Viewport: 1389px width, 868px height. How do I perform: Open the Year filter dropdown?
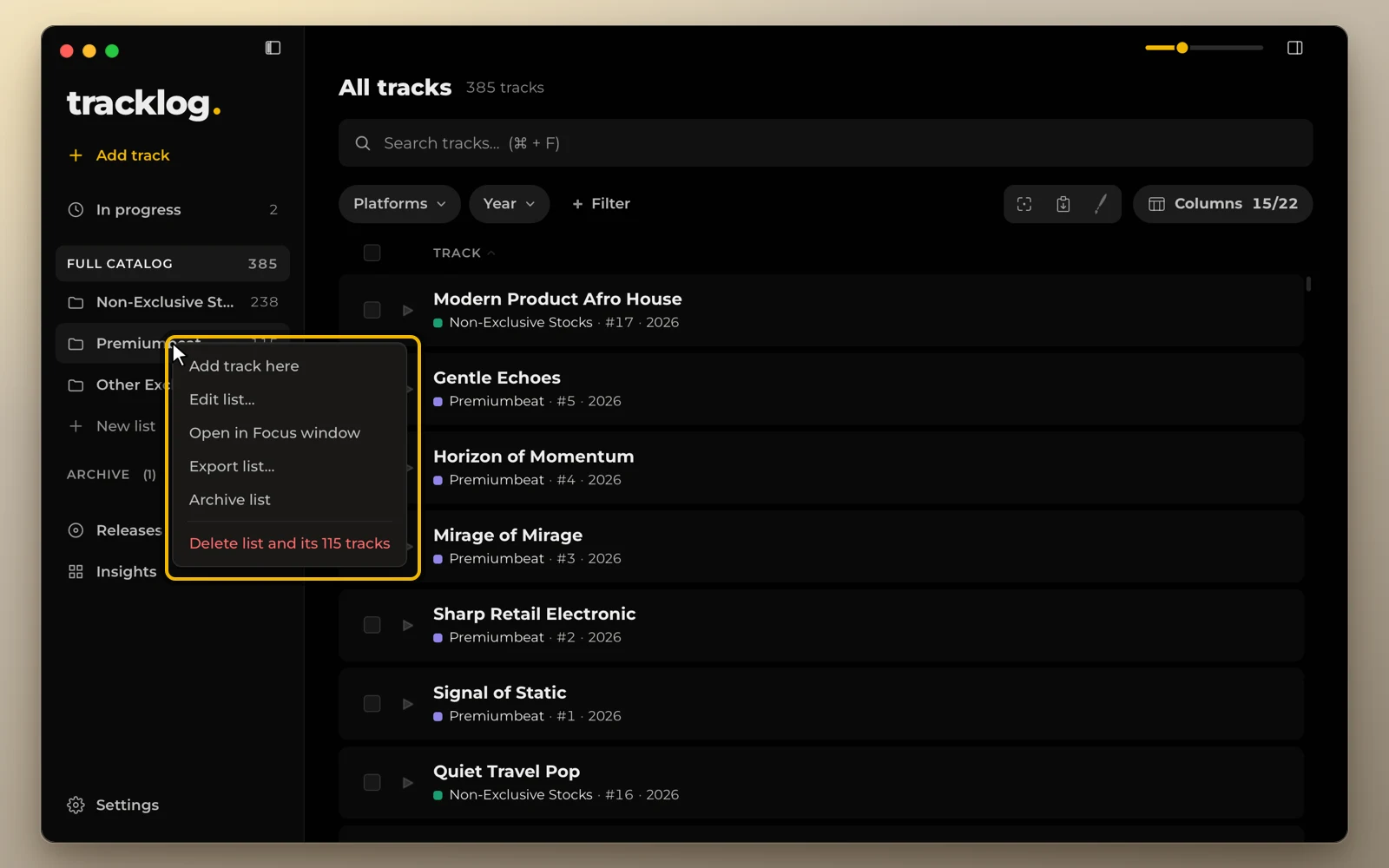[509, 204]
